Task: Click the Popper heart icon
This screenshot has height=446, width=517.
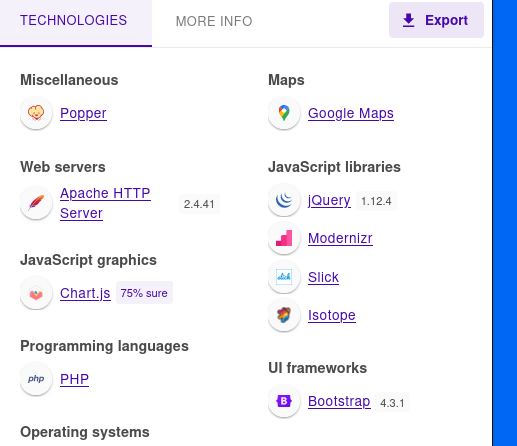Action: click(36, 113)
